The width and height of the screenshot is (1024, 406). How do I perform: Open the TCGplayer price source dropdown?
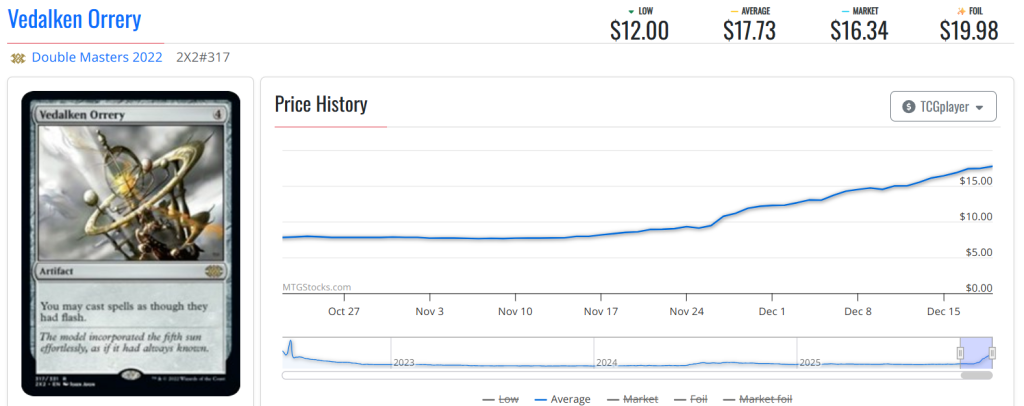(x=943, y=107)
